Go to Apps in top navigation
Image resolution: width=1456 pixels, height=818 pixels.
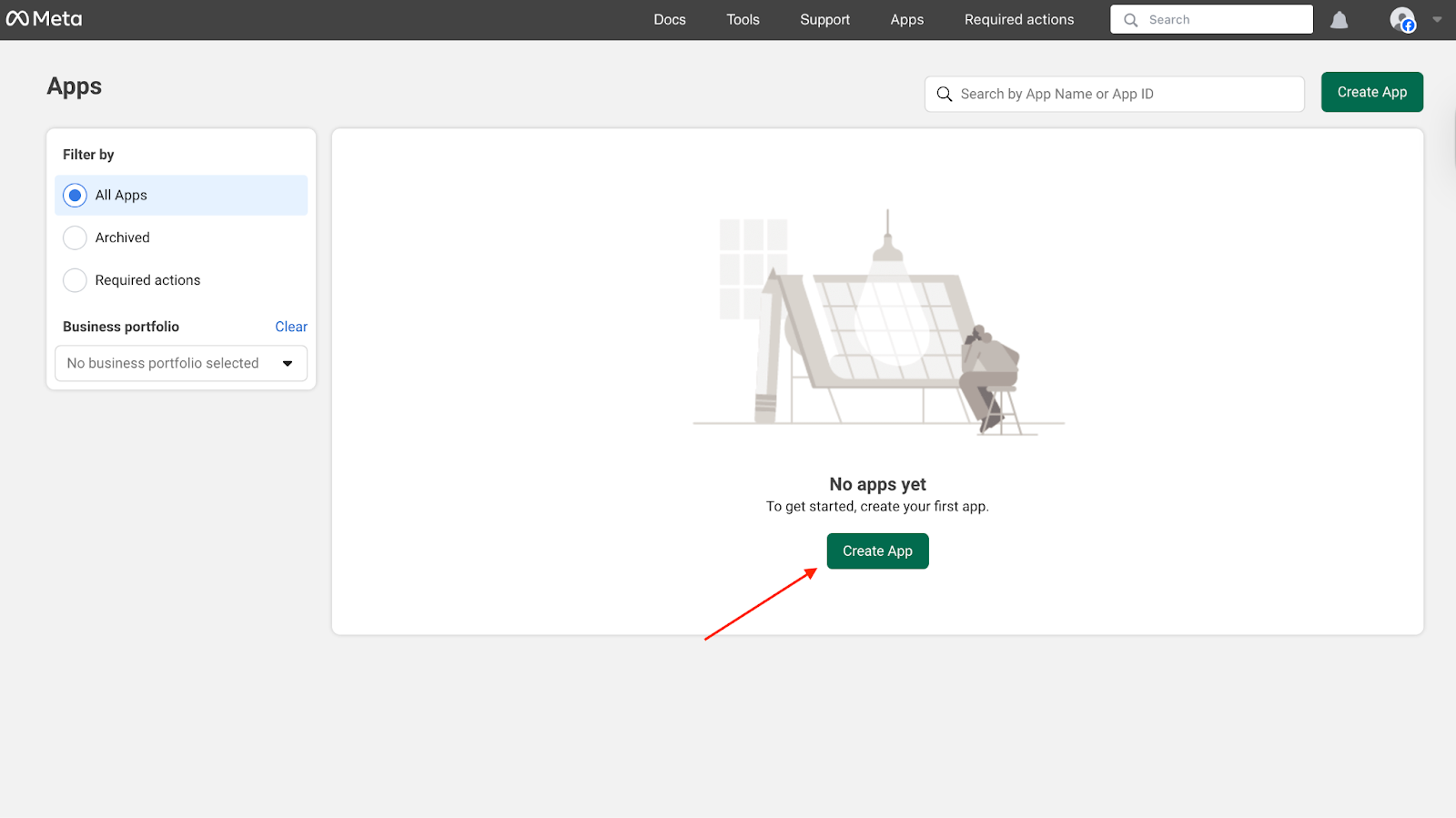point(906,19)
